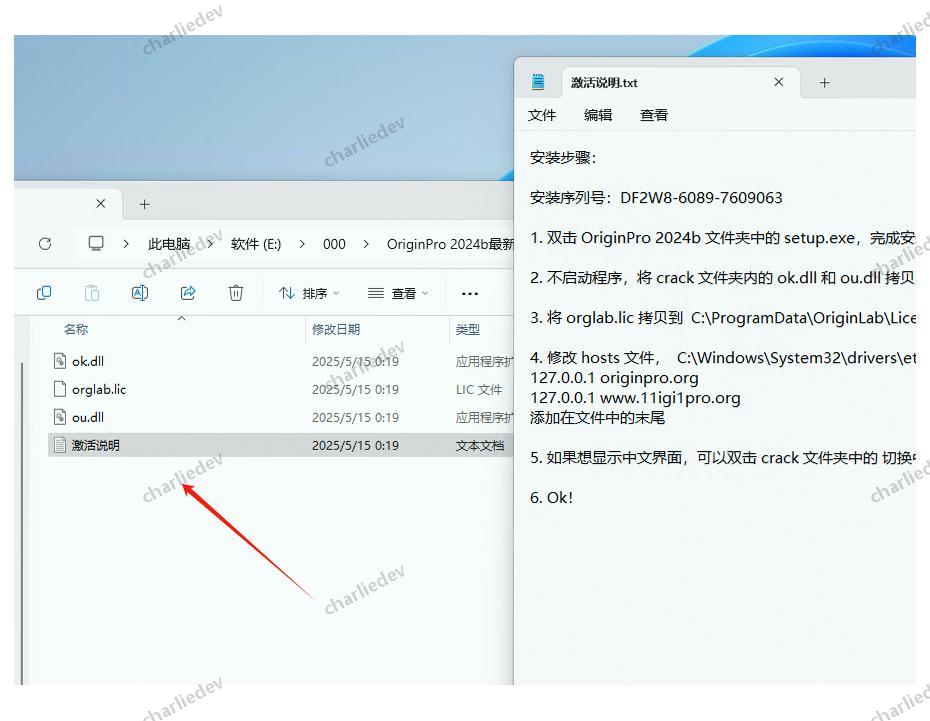Select the ou.dll file name

point(88,417)
